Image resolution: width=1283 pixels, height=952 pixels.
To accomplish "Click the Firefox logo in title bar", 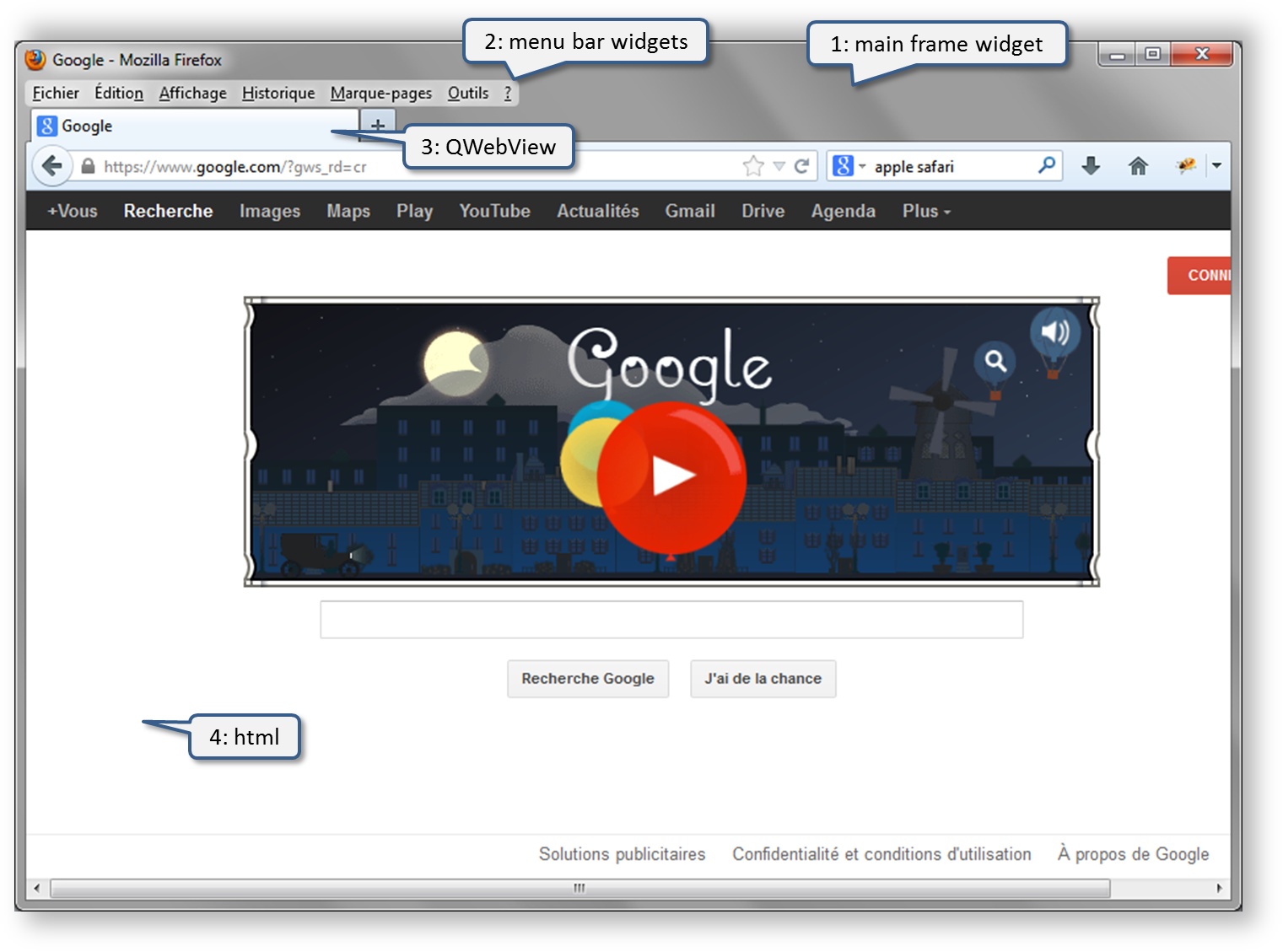I will [x=35, y=60].
